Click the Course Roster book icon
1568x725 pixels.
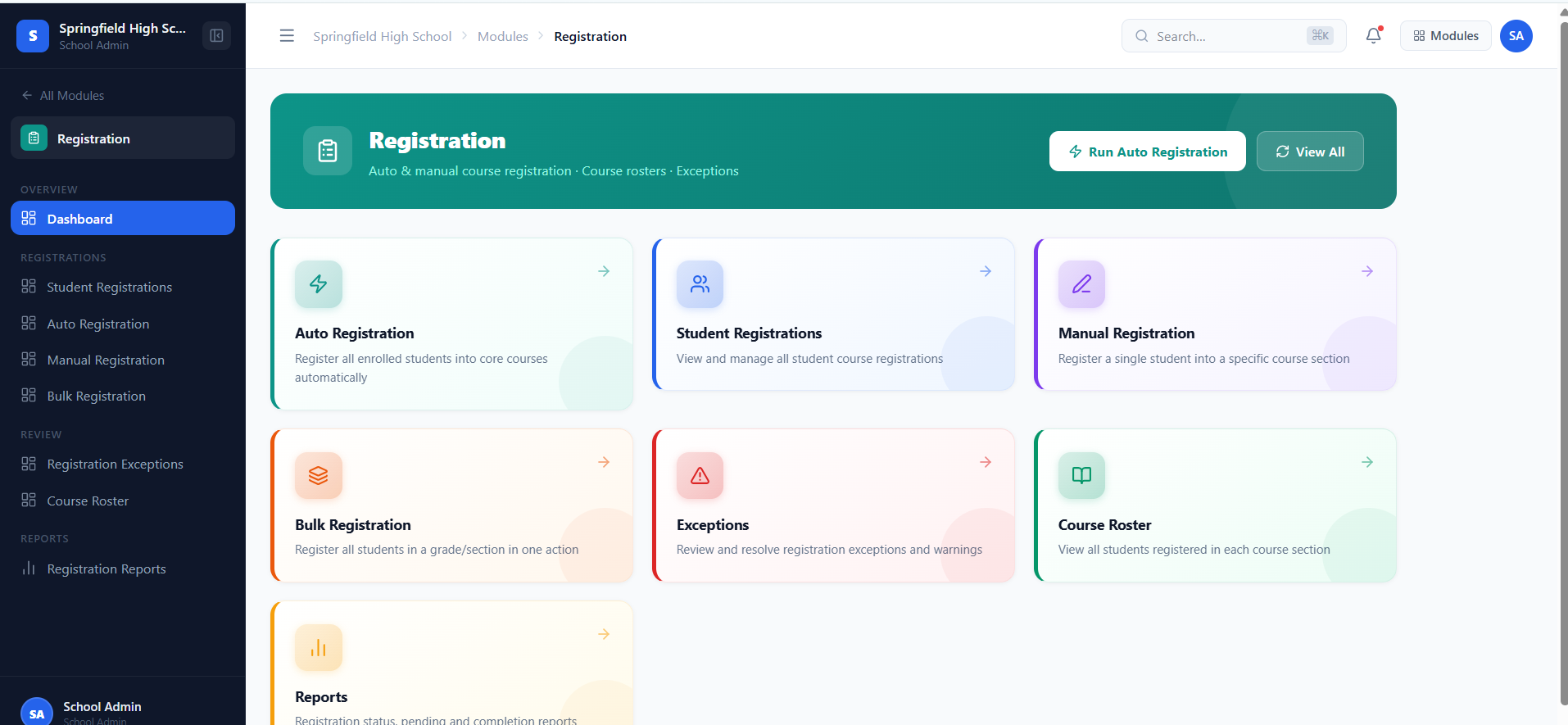coord(1082,475)
